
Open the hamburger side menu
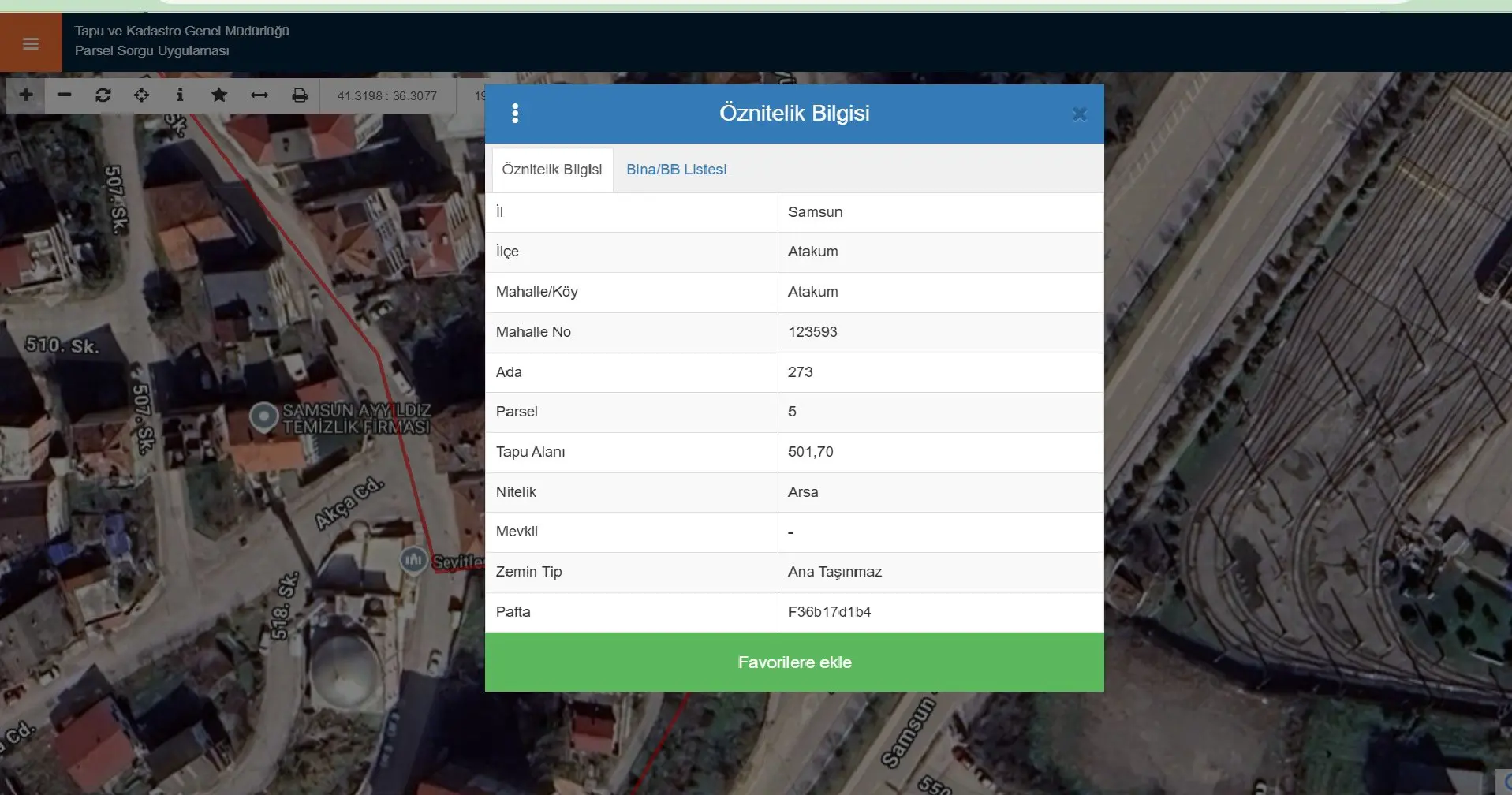[31, 43]
